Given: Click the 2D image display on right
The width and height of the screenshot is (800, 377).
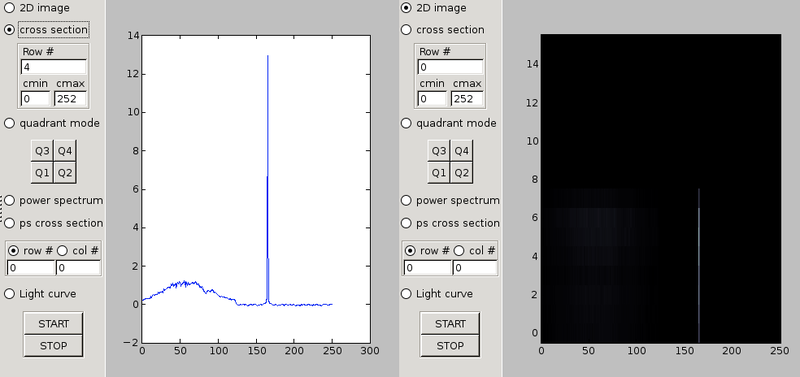Looking at the screenshot, I should (661, 188).
